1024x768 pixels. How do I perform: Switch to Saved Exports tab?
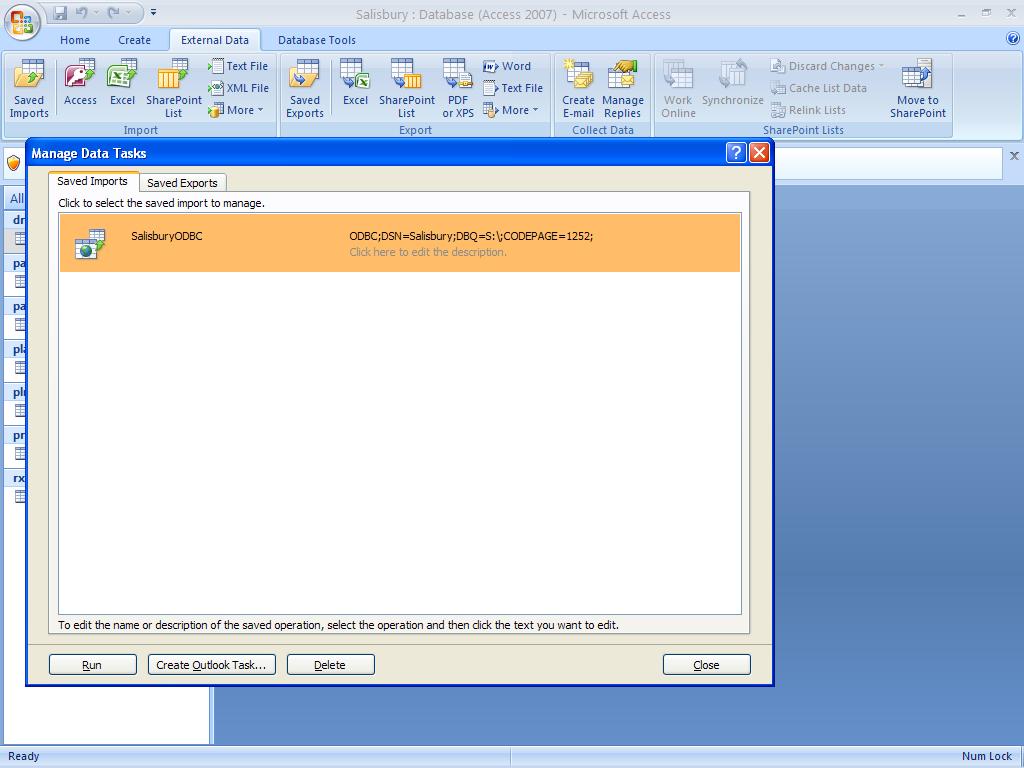(182, 183)
